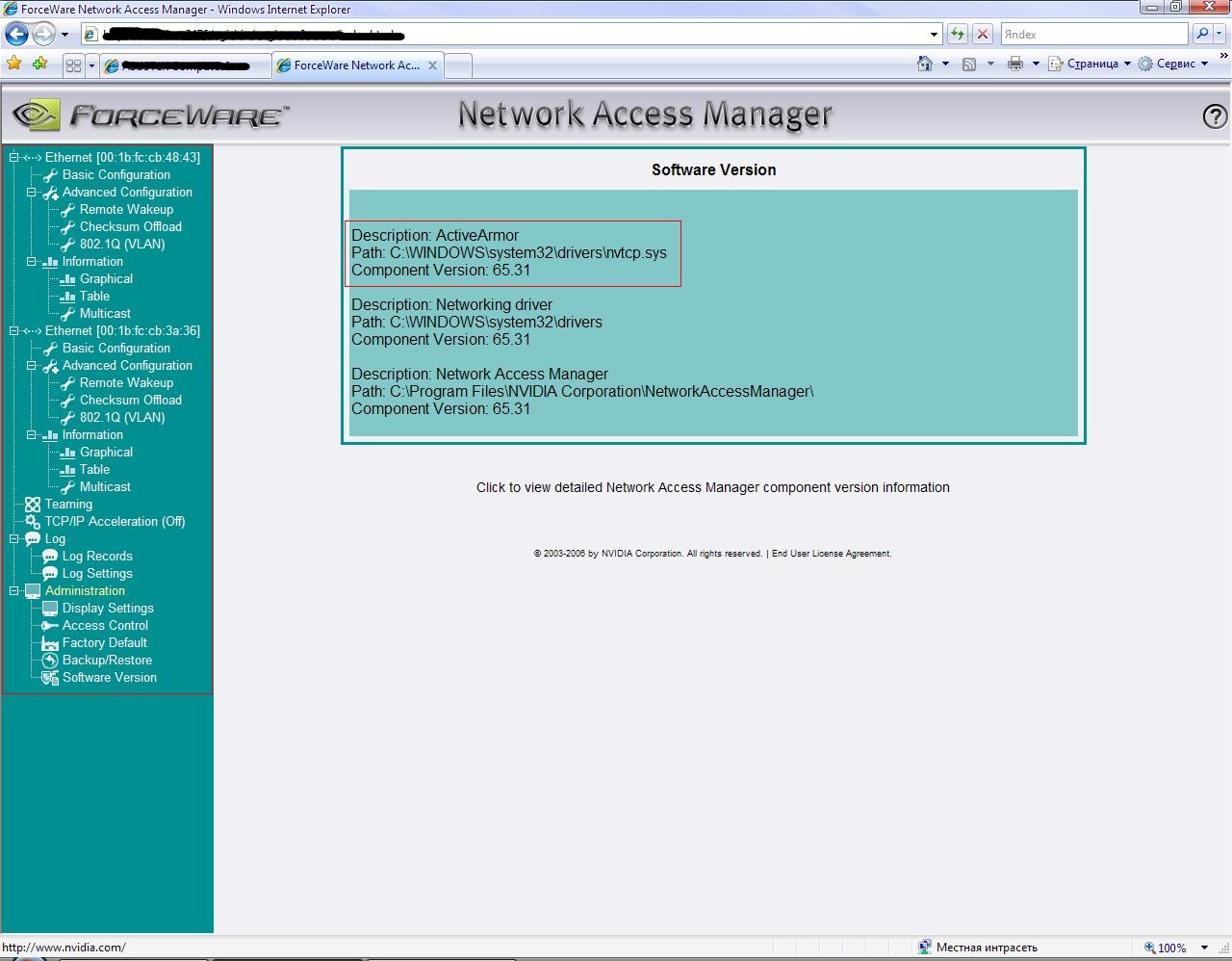Open the address bar dropdown arrow
Image resolution: width=1232 pixels, height=961 pixels.
coord(934,35)
